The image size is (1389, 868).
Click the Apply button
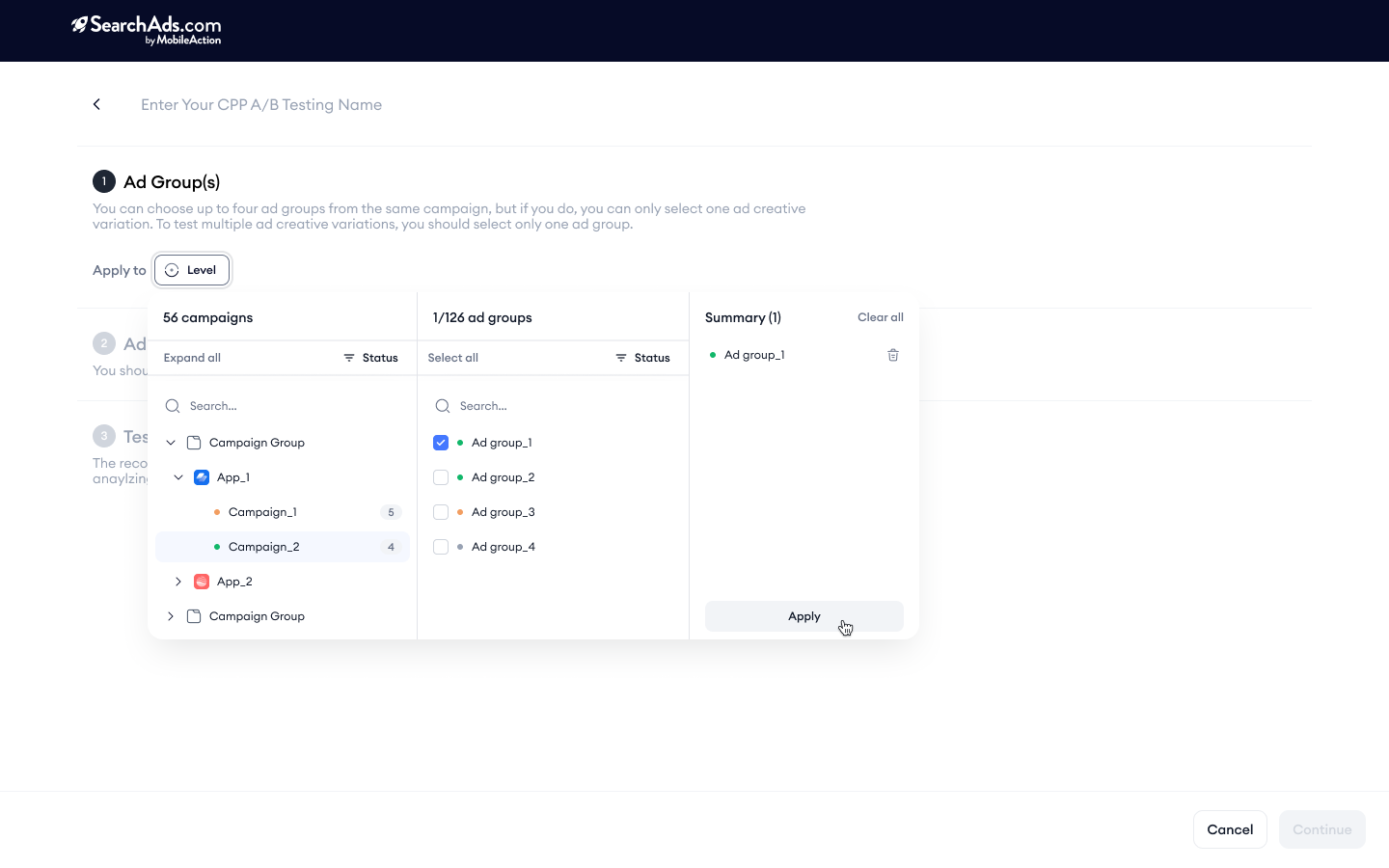point(803,615)
